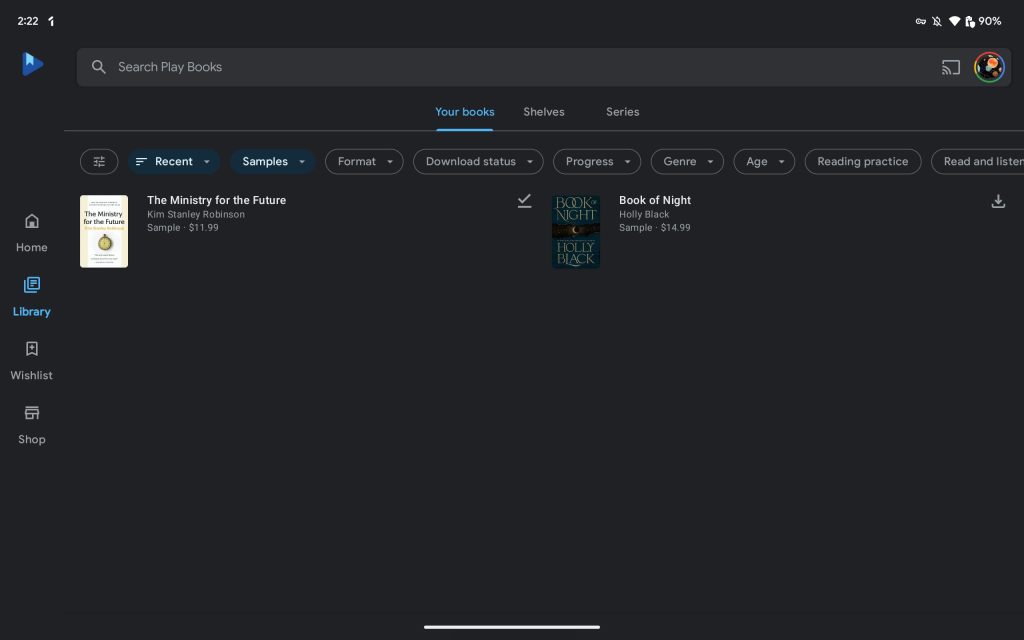Viewport: 1024px width, 640px height.
Task: Open The Ministry for the Future title
Action: [216, 200]
